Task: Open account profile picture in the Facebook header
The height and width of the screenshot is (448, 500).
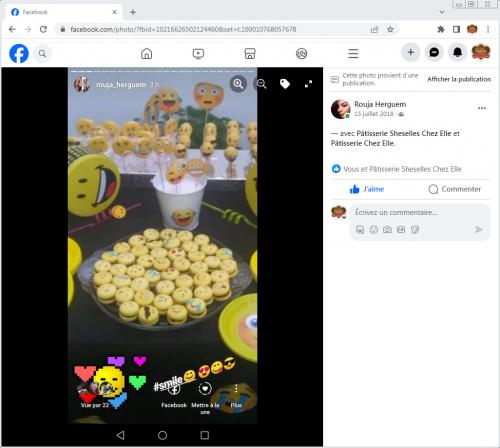Action: pos(481,52)
